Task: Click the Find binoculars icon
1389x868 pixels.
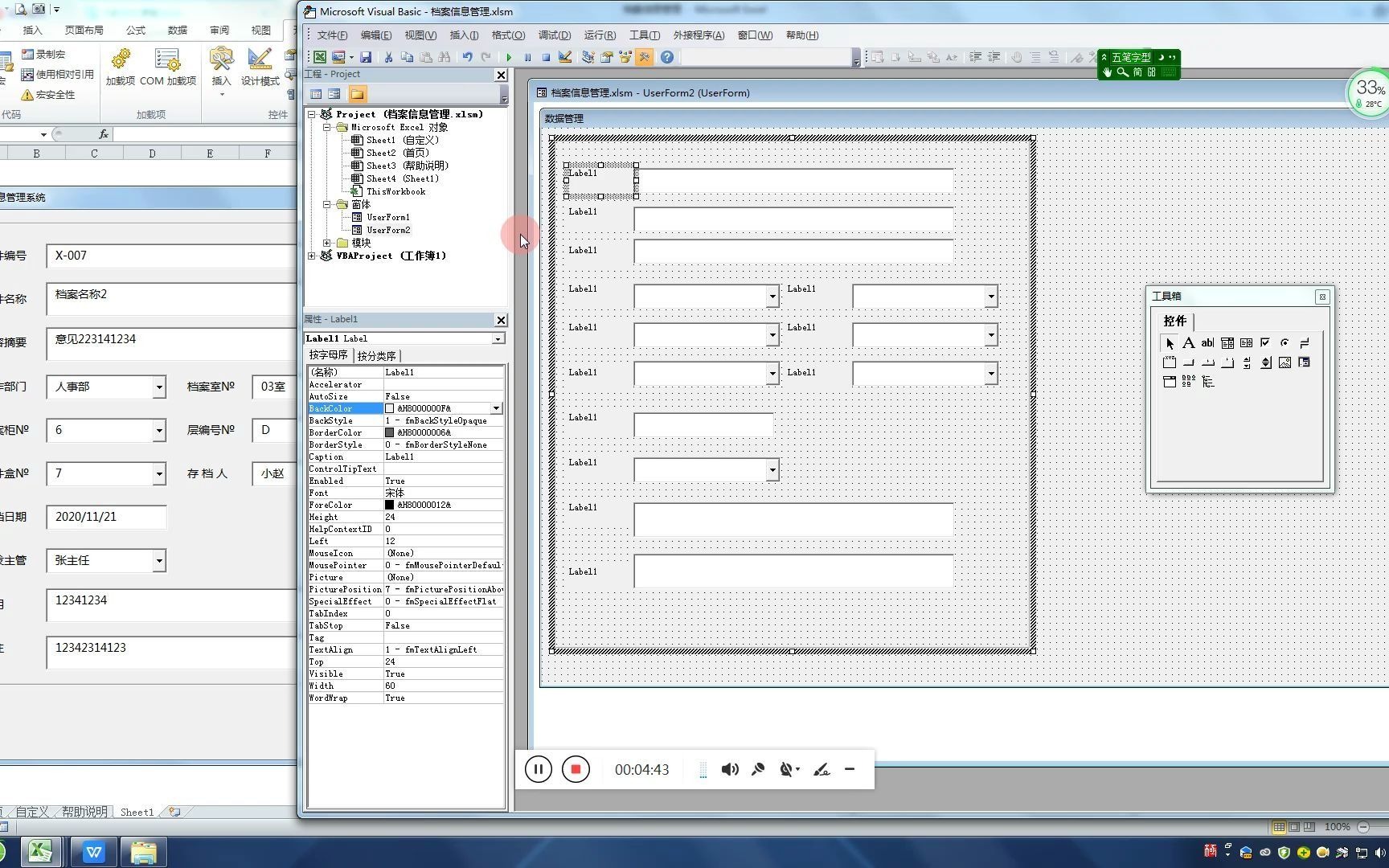Action: pos(445,57)
